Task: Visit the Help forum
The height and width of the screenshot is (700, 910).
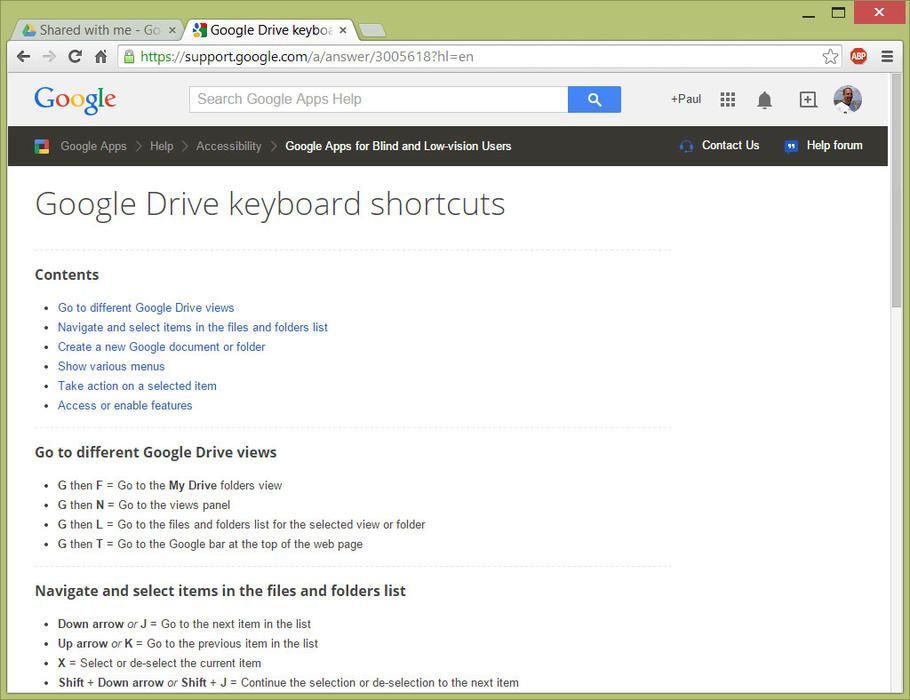Action: click(832, 145)
